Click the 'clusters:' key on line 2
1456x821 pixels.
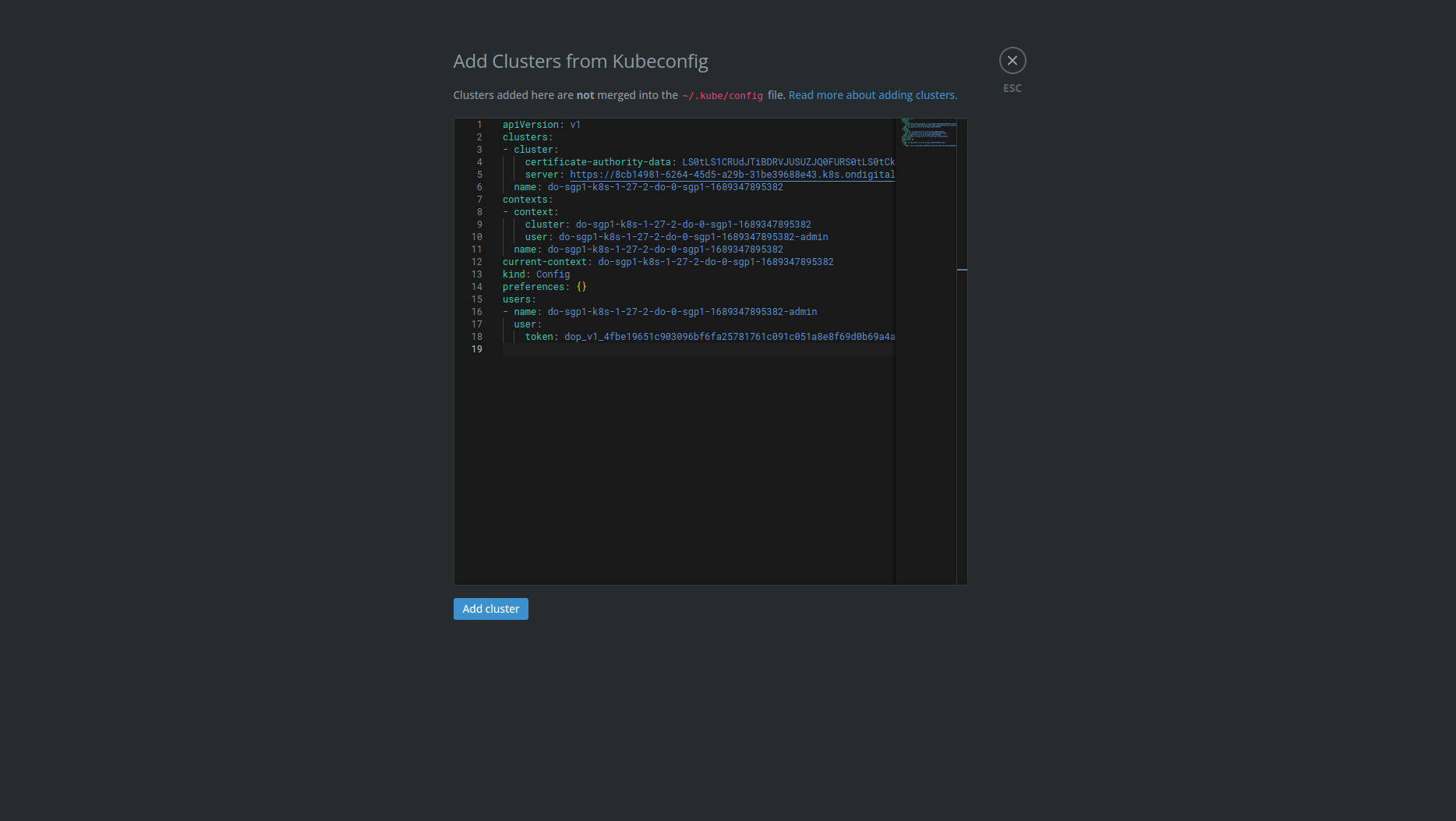pos(527,137)
